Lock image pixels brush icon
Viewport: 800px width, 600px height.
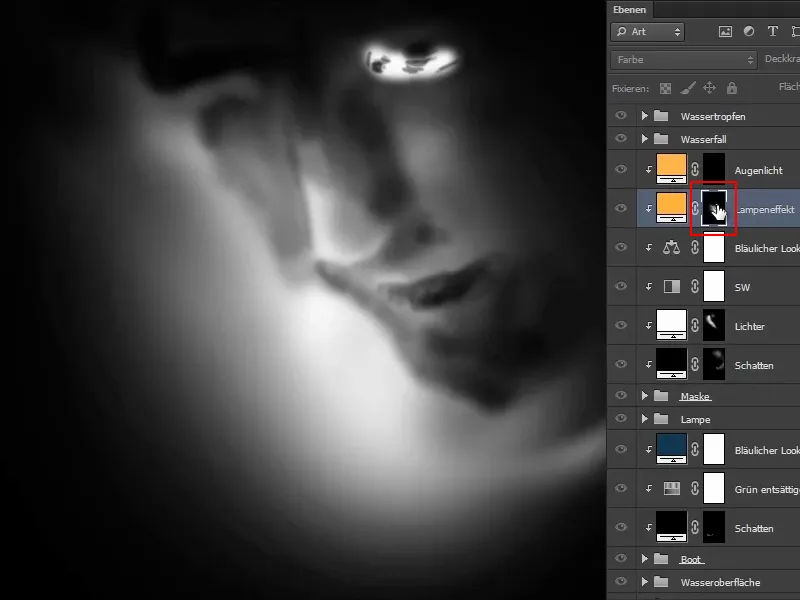coord(688,88)
